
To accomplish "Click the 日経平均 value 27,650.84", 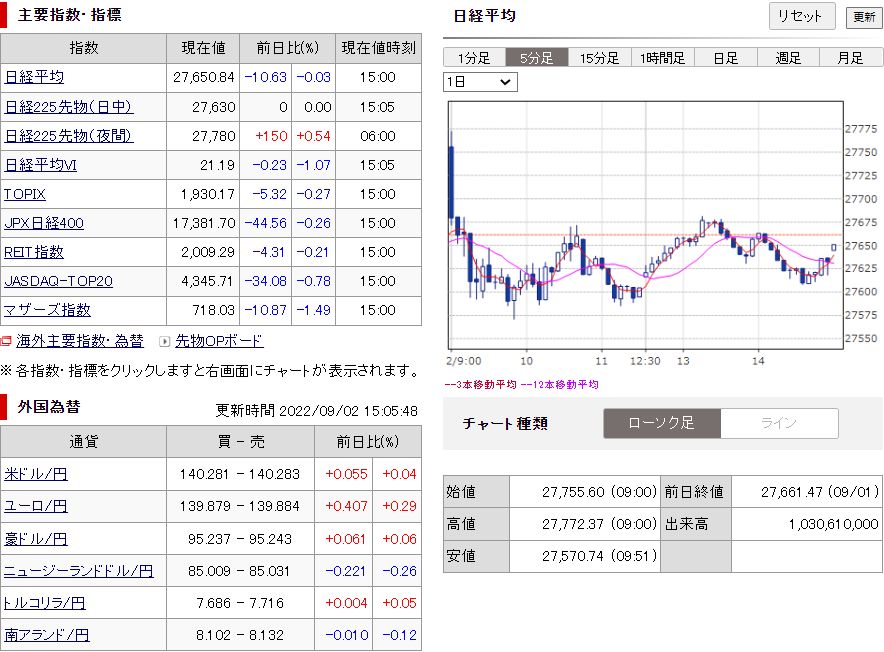I will [204, 77].
